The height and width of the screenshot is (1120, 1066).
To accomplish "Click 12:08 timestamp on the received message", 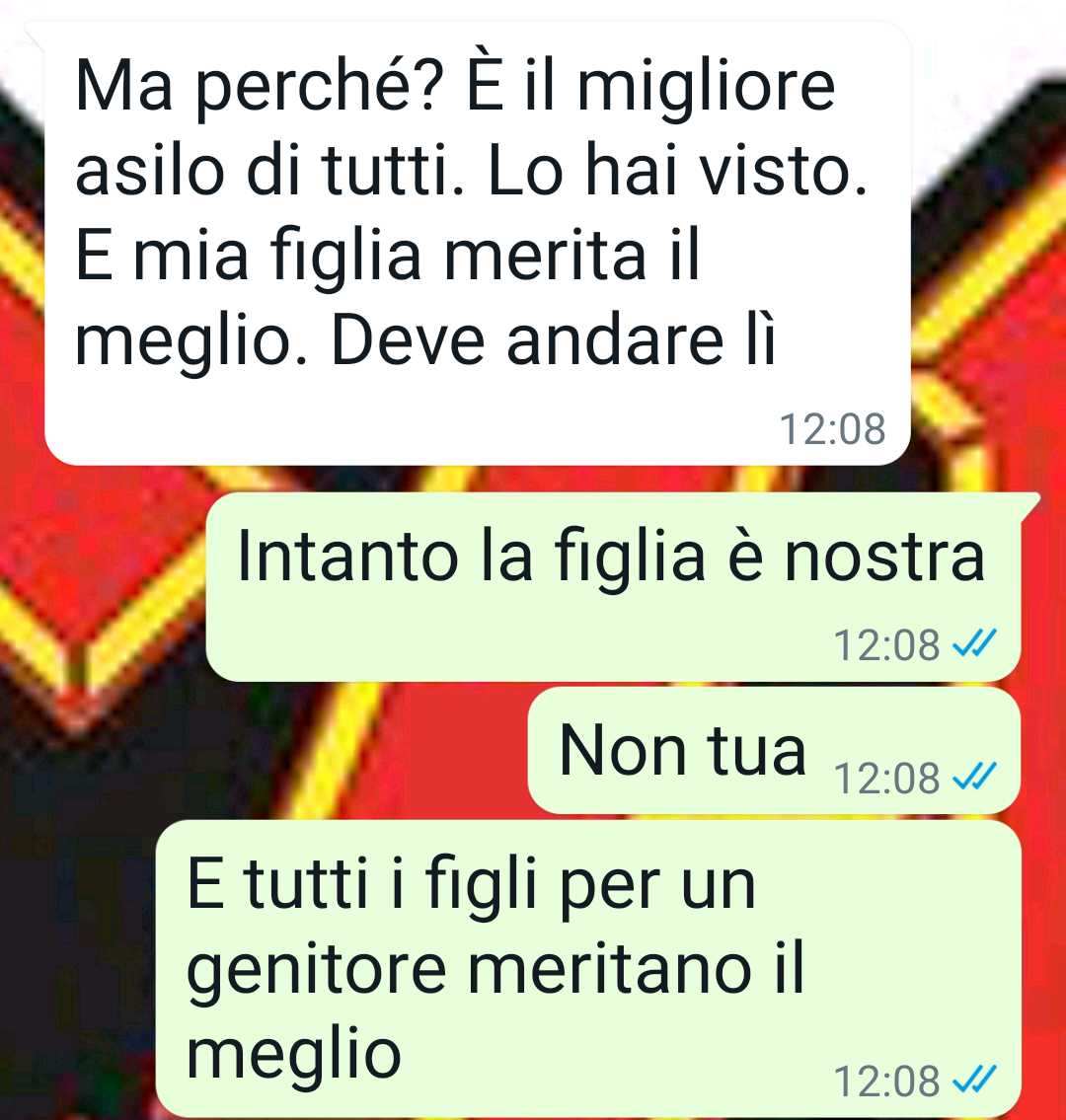I will [x=832, y=429].
